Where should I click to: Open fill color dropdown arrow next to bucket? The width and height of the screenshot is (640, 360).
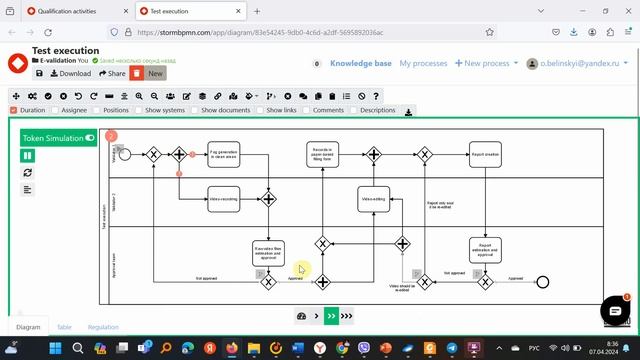point(257,96)
